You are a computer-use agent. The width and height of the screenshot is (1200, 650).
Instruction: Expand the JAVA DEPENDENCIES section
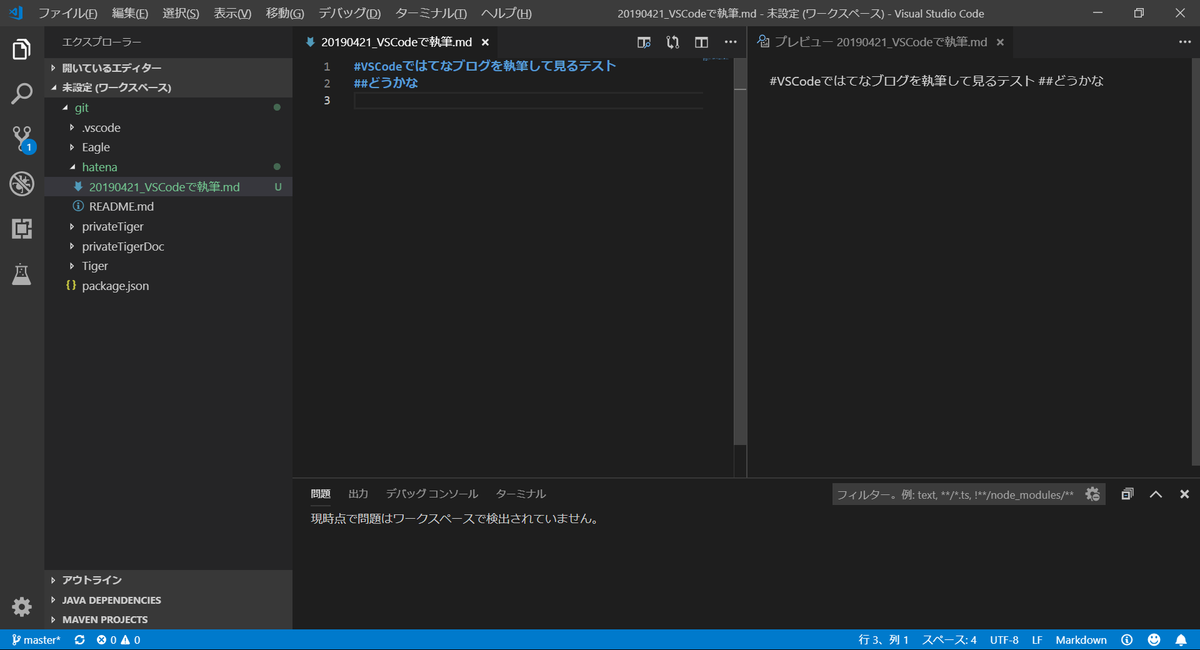click(x=168, y=600)
